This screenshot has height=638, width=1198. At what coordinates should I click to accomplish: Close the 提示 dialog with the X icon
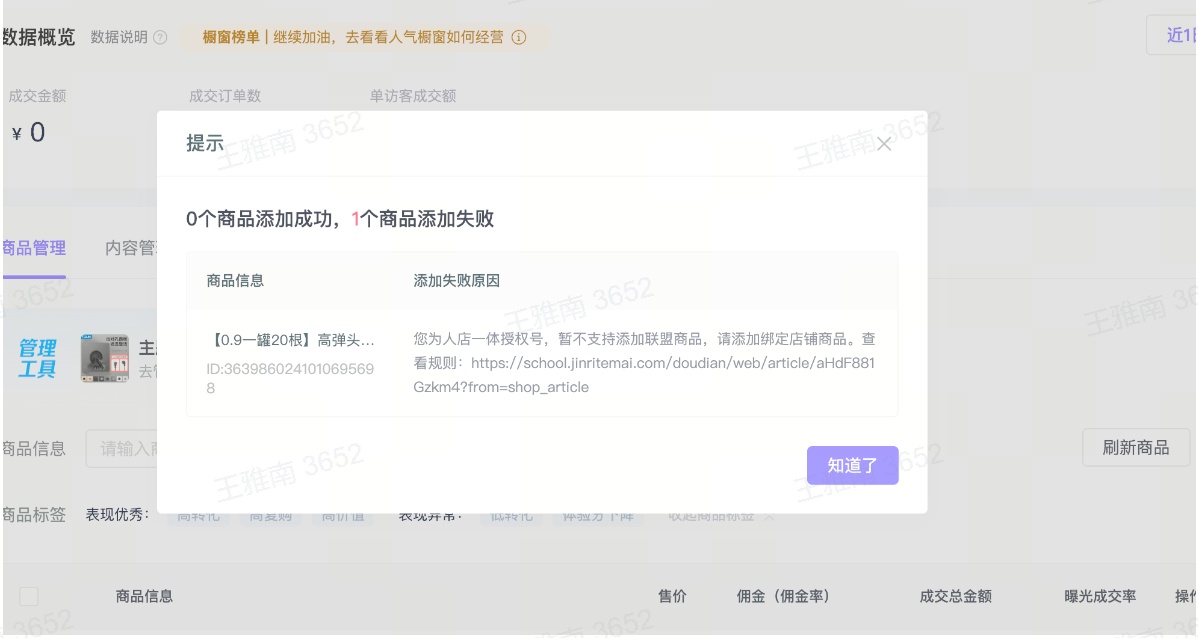tap(884, 144)
